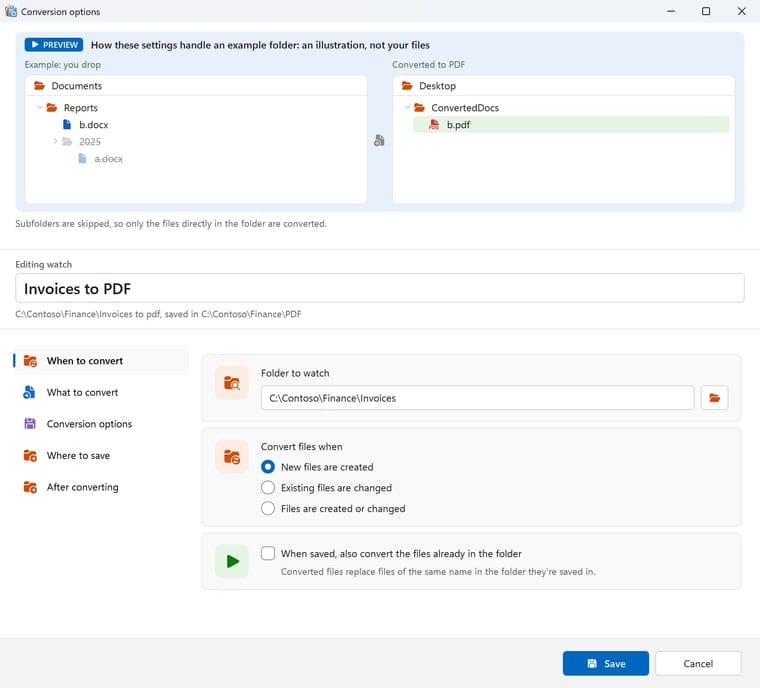Click the app icon in title bar

click(11, 11)
